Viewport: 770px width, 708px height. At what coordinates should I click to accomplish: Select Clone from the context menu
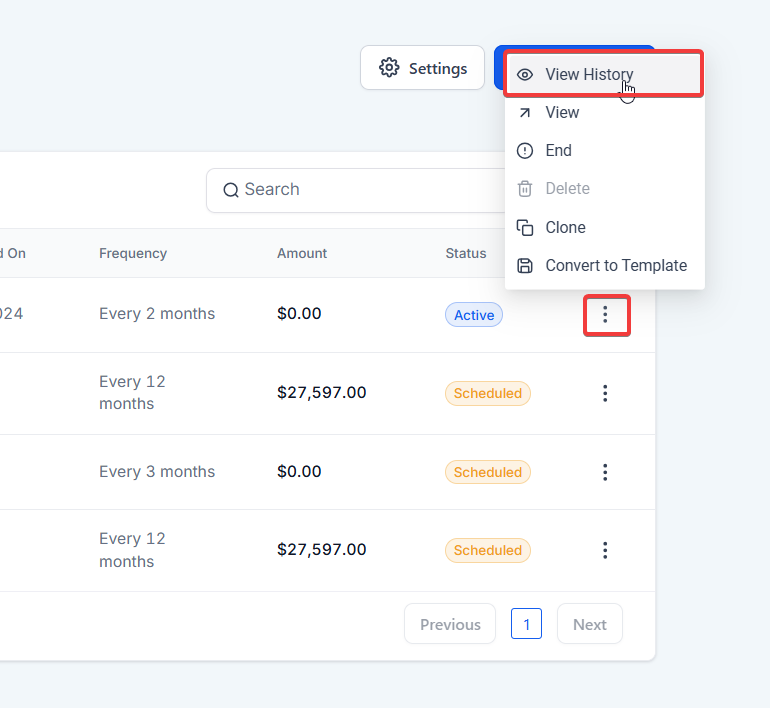[565, 228]
